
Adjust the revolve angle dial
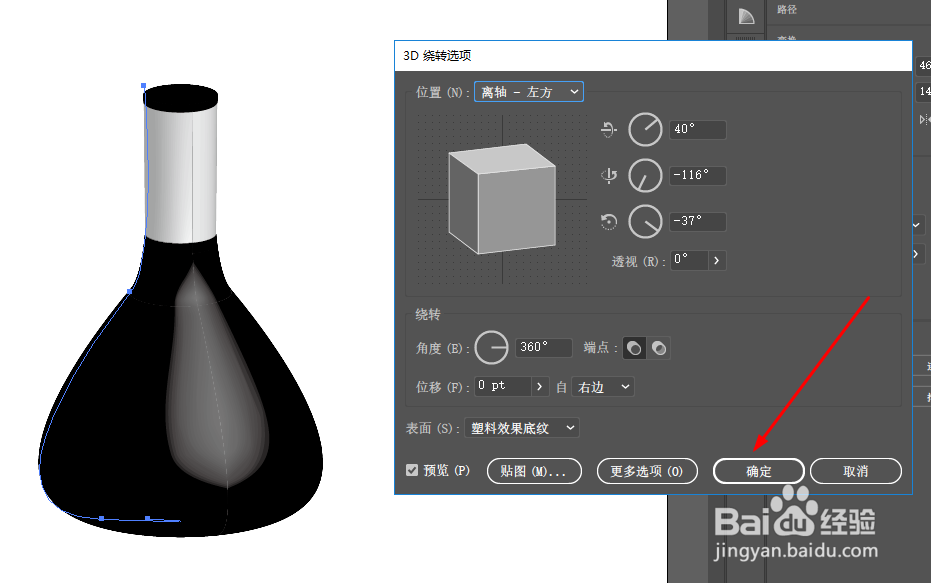click(492, 347)
